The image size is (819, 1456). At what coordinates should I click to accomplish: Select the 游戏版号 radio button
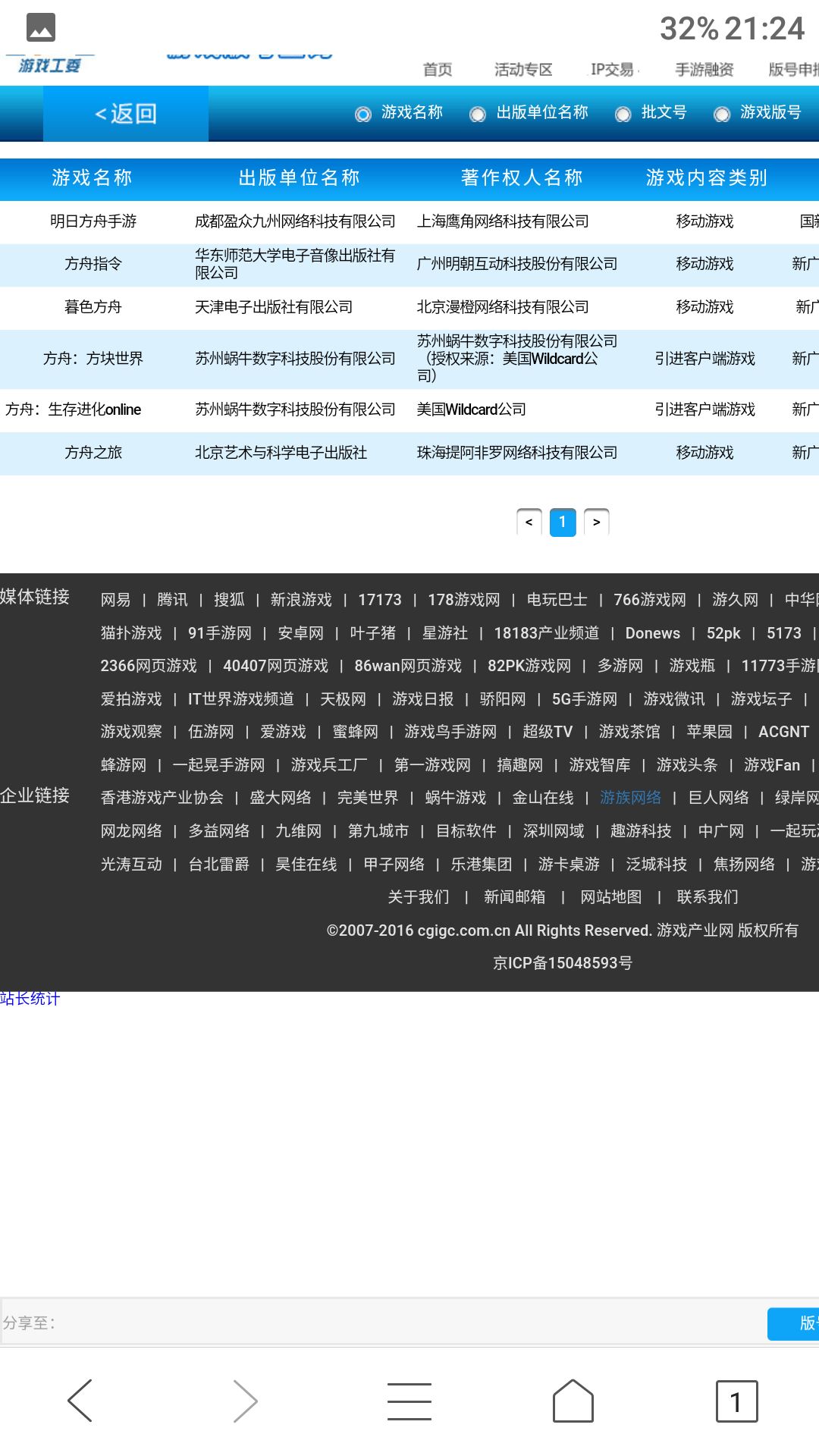[722, 115]
